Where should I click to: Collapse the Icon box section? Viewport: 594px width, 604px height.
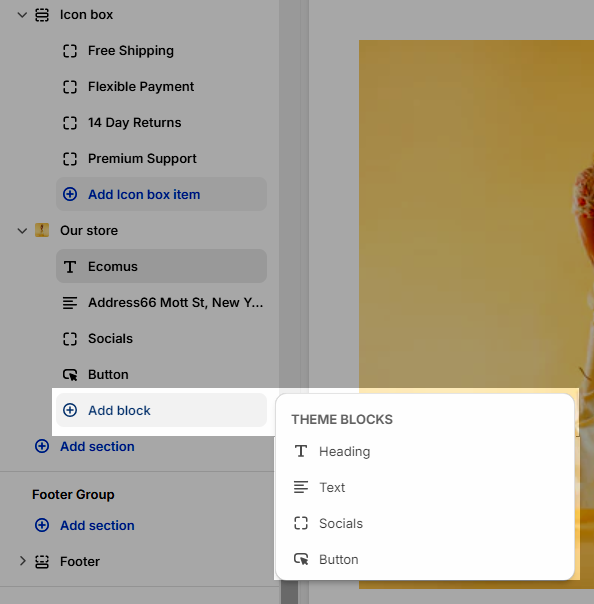tap(22, 15)
